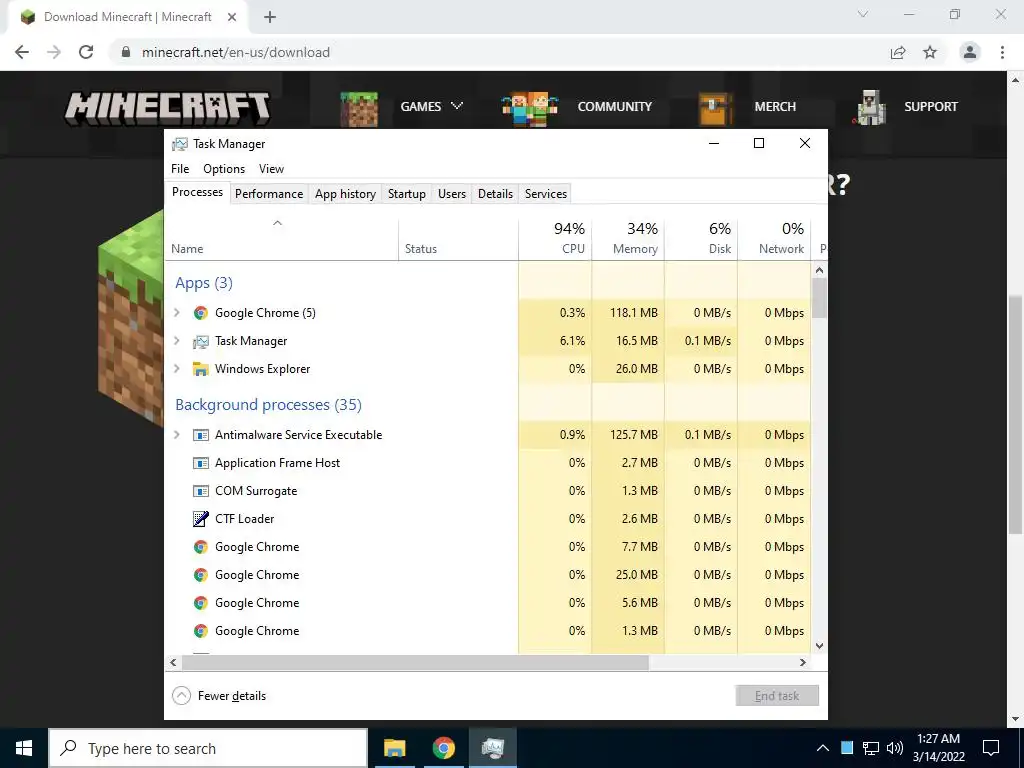Open the Chrome profile avatar
Viewport: 1024px width, 768px height.
[970, 52]
